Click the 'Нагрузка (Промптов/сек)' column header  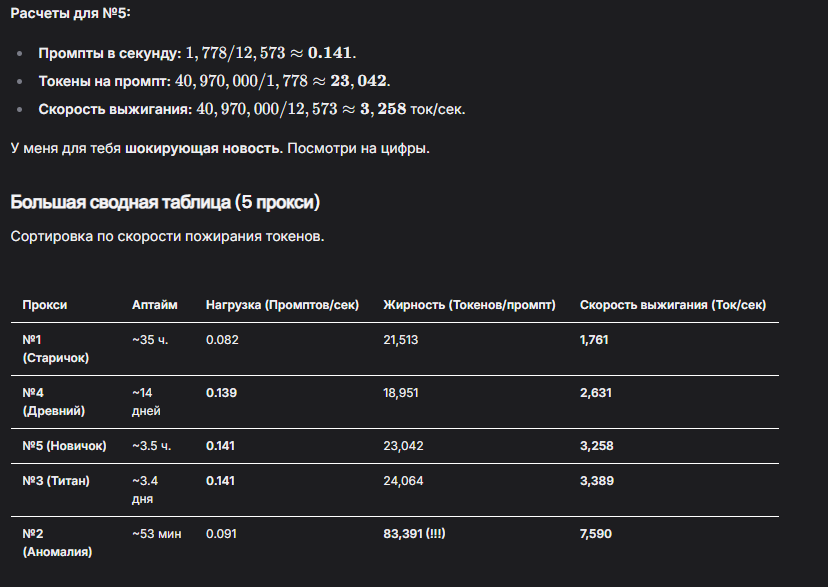point(282,304)
